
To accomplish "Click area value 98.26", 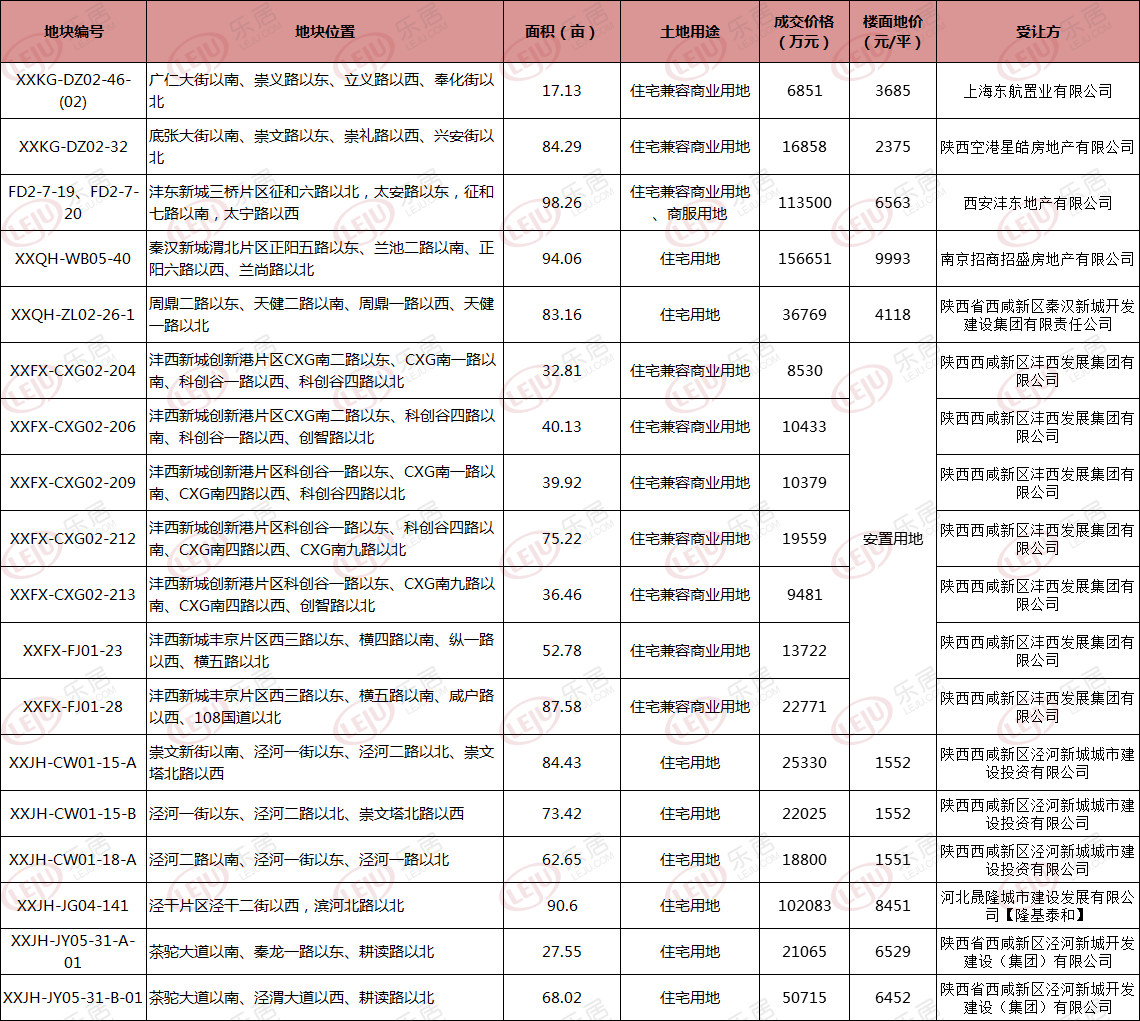I will point(561,203).
